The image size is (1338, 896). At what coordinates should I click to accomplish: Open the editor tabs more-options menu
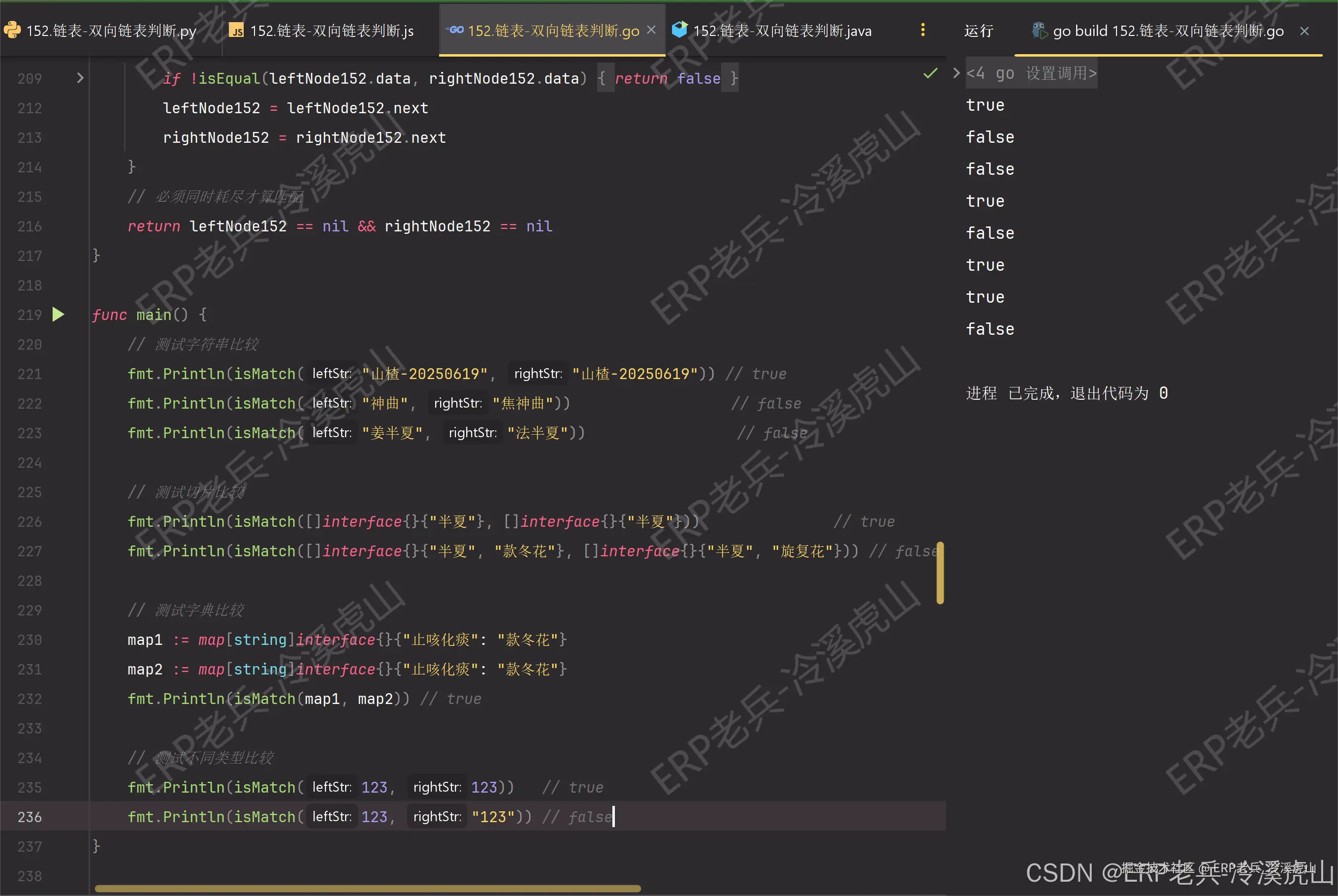click(923, 31)
